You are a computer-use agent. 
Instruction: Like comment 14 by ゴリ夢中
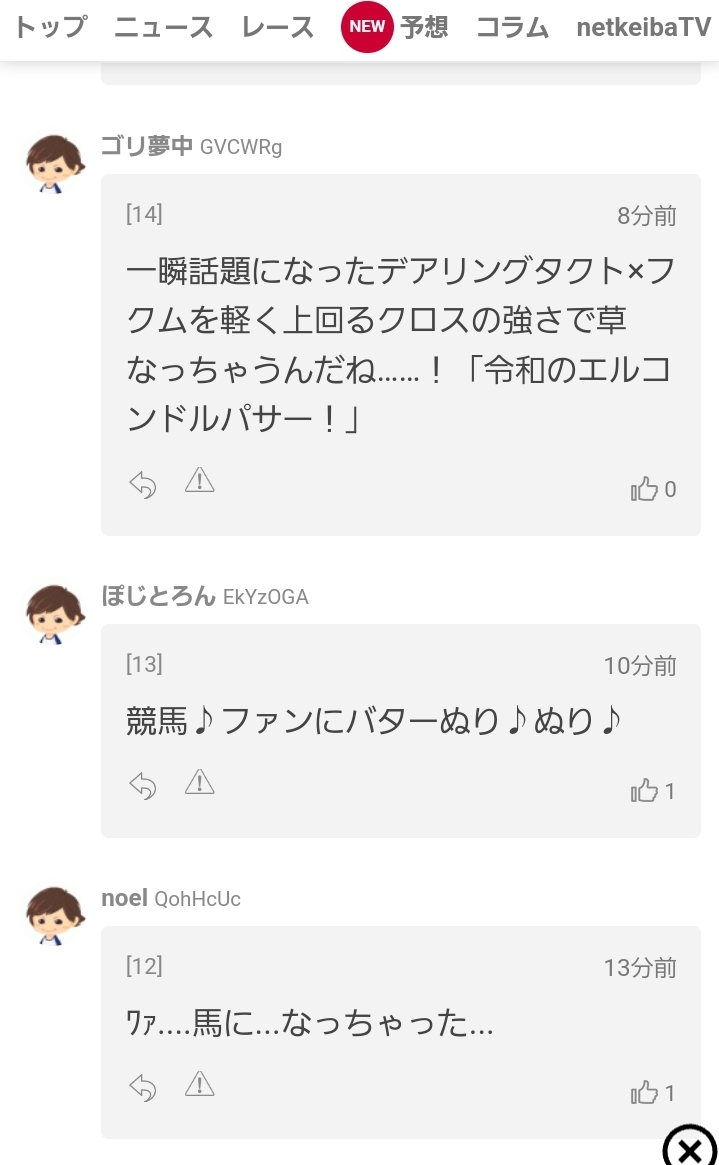[645, 489]
